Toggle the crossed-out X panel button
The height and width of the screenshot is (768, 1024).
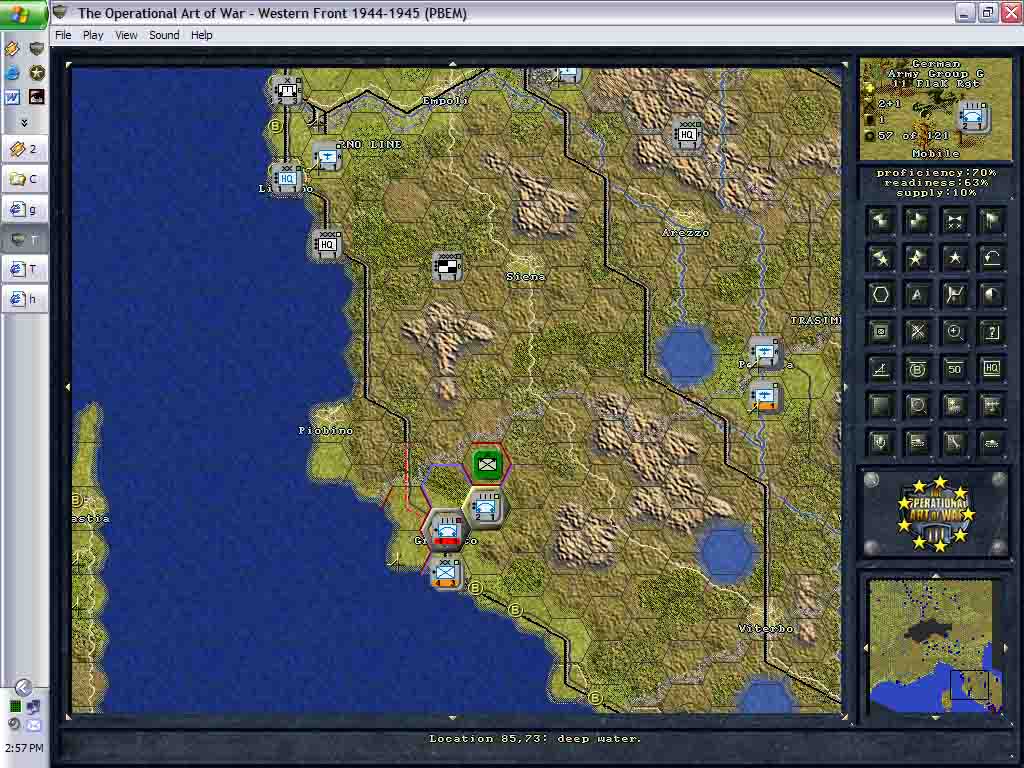tap(917, 332)
